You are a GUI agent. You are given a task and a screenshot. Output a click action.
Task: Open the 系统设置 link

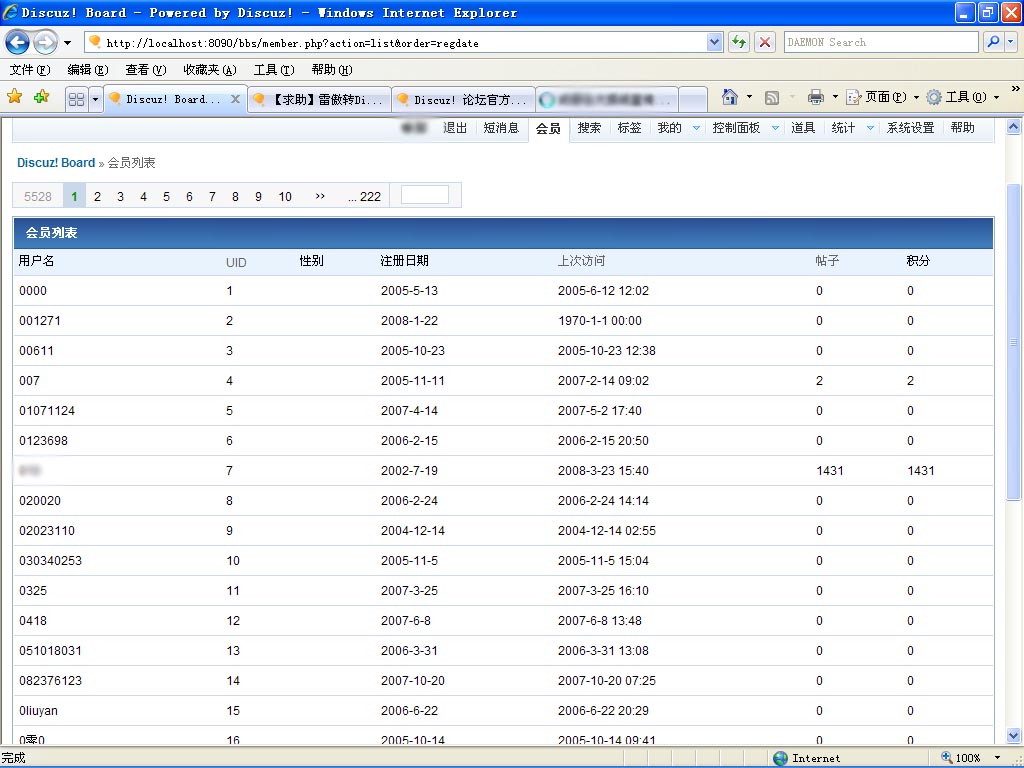tap(910, 128)
